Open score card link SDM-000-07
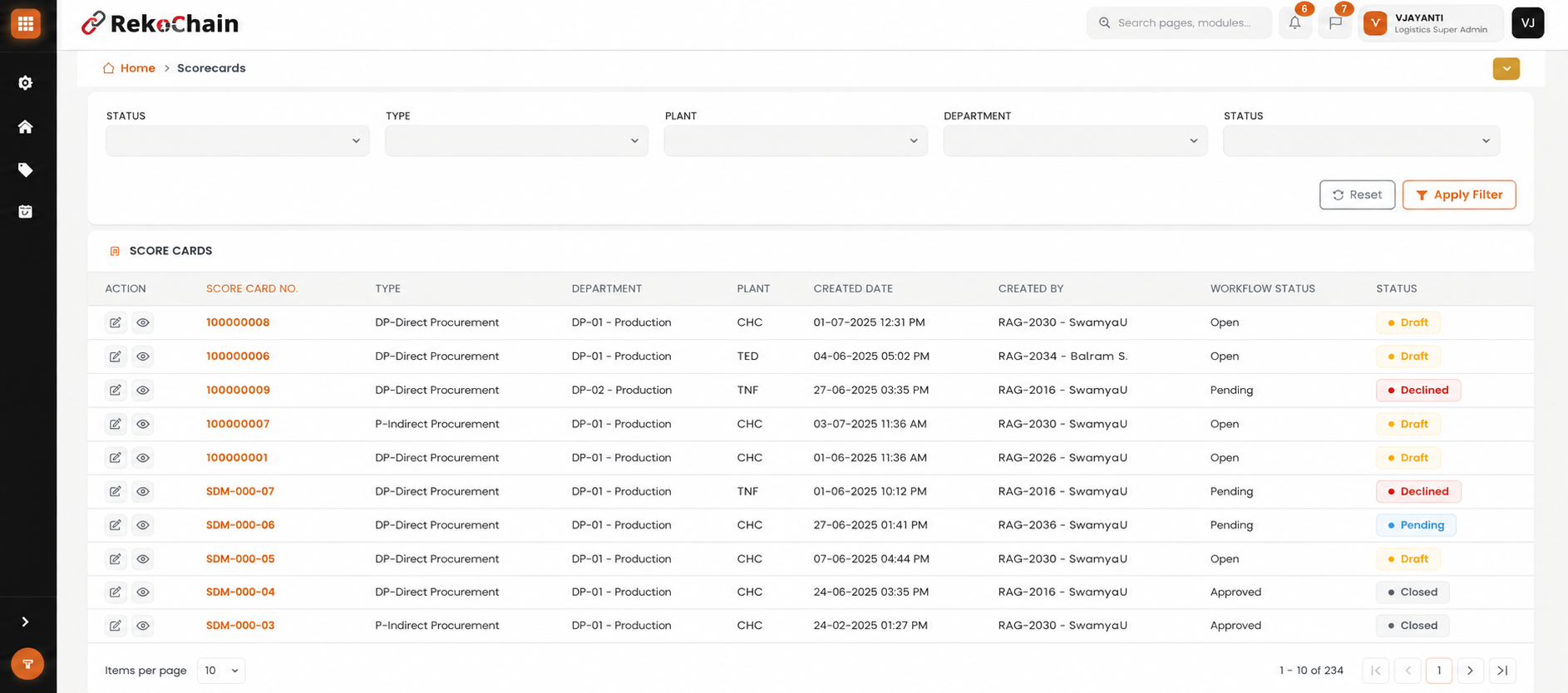This screenshot has width=1568, height=693. click(240, 491)
